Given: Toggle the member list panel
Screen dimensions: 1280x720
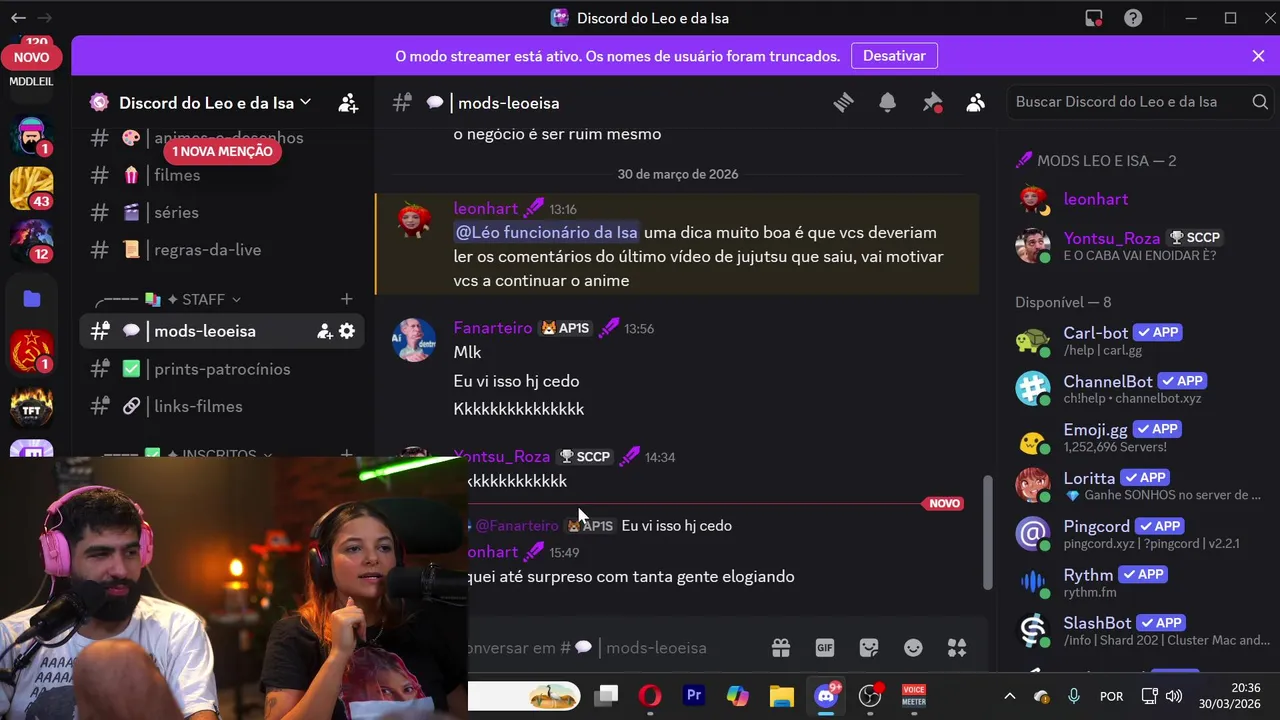Looking at the screenshot, I should click(x=976, y=102).
